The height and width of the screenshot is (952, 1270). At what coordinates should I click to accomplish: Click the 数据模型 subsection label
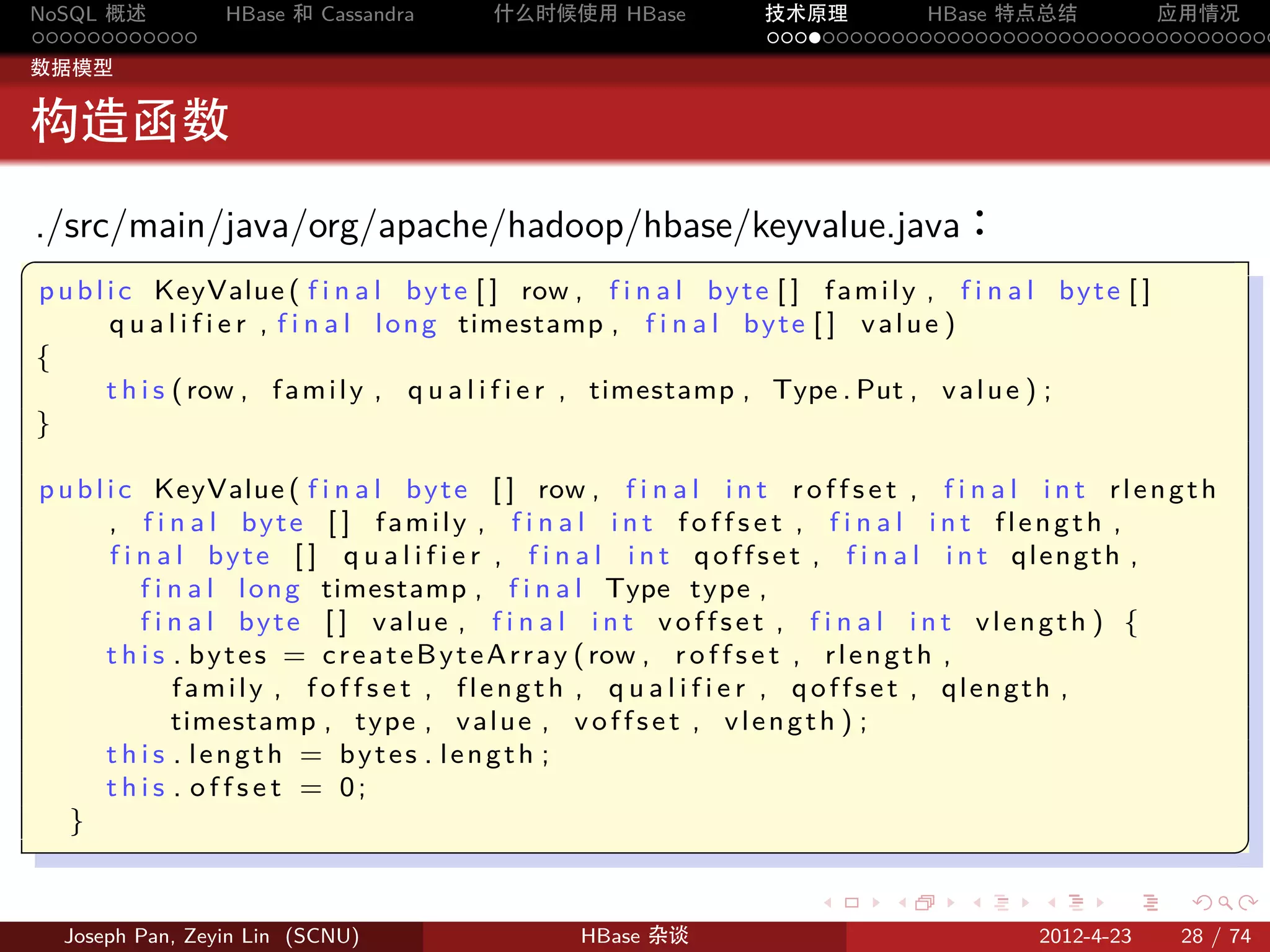point(72,68)
